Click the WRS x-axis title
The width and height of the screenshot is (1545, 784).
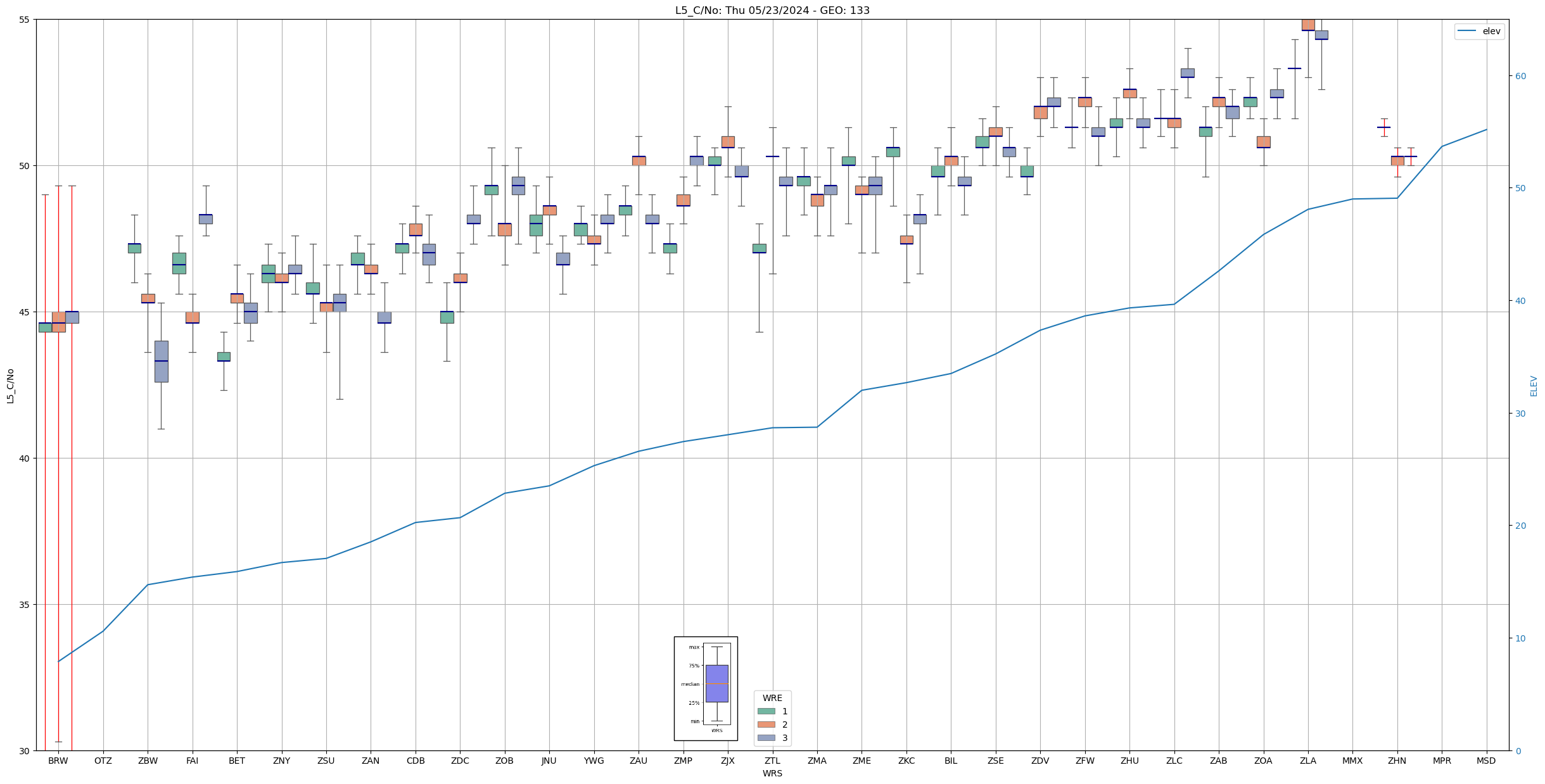(x=772, y=773)
